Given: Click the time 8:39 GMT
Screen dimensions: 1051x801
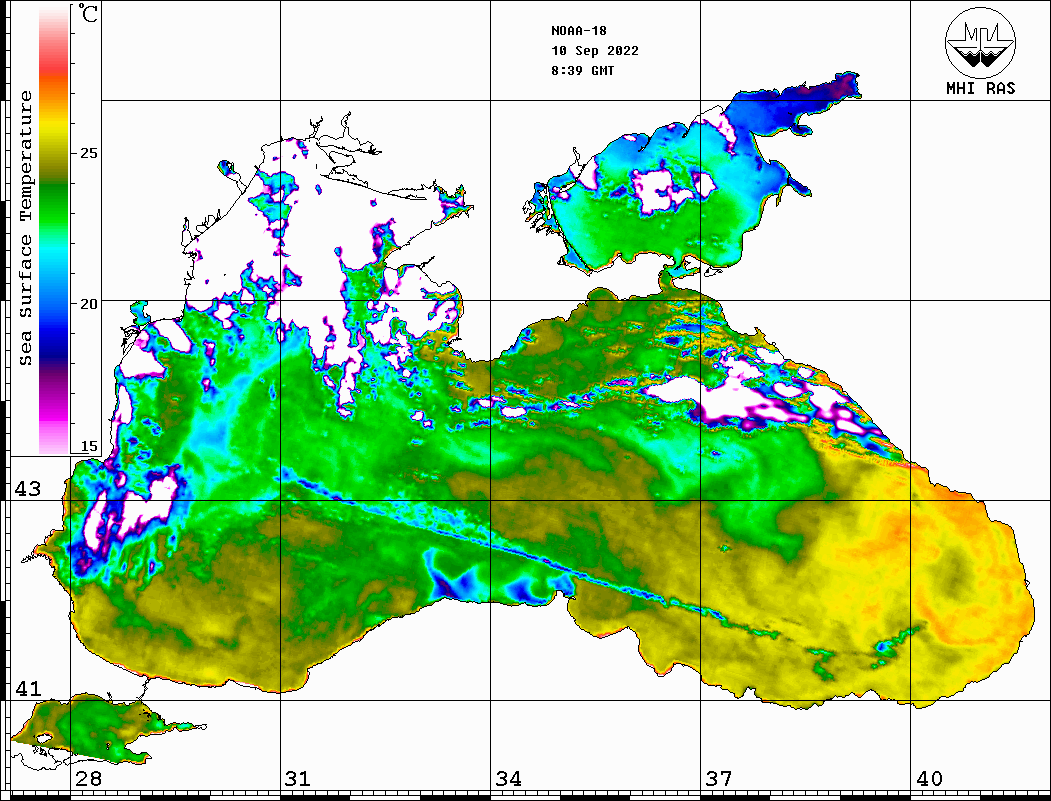Looking at the screenshot, I should click(x=582, y=70).
